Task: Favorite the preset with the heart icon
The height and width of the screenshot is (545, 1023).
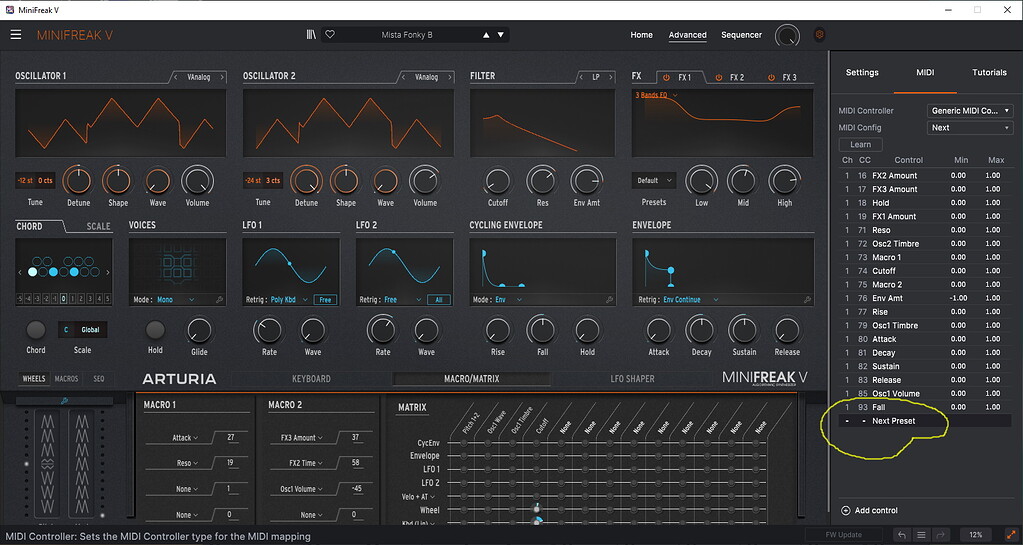Action: [x=330, y=35]
